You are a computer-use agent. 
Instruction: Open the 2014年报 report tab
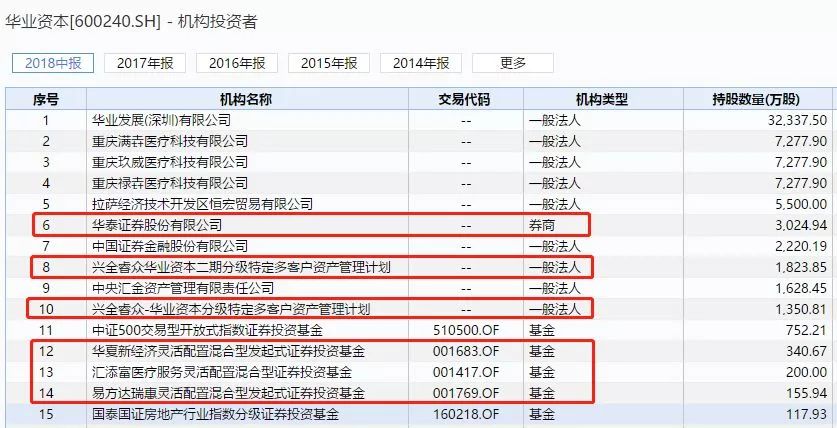coord(421,63)
